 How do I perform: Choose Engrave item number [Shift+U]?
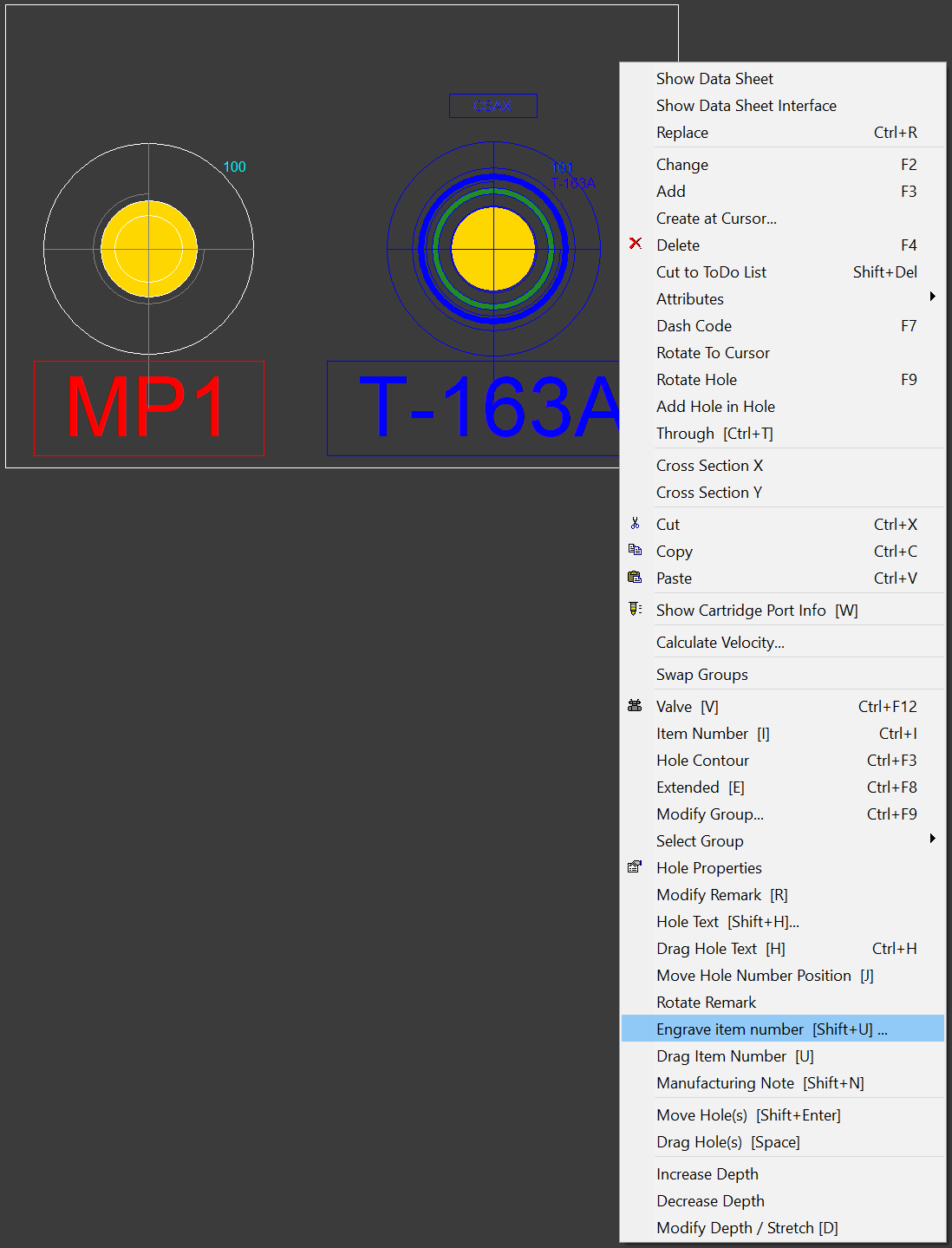pyautogui.click(x=783, y=1029)
